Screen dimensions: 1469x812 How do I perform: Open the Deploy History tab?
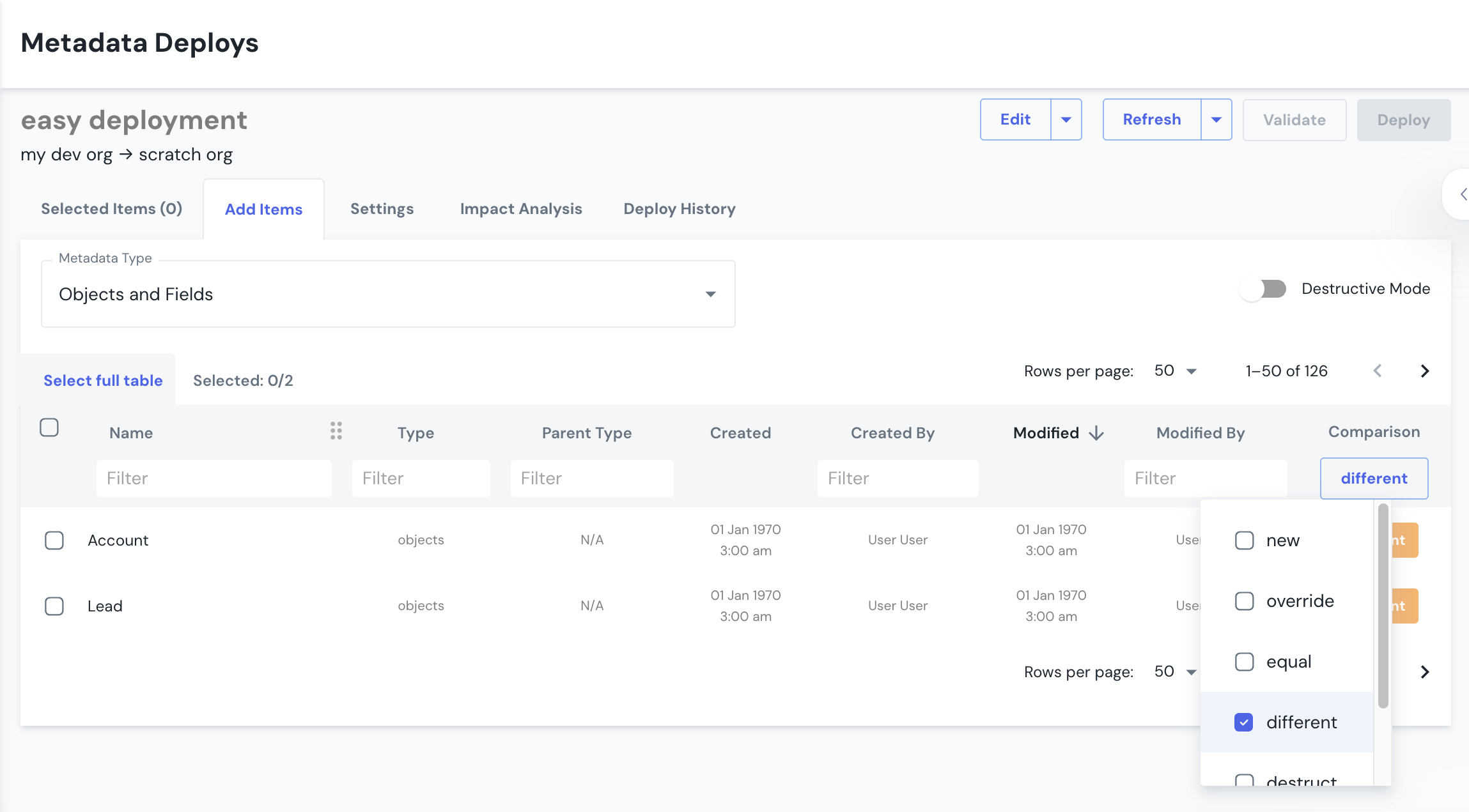pos(679,208)
